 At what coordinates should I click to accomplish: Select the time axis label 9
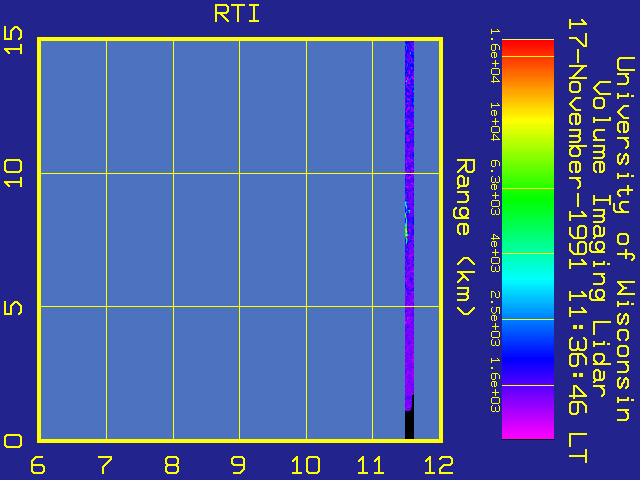(238, 465)
